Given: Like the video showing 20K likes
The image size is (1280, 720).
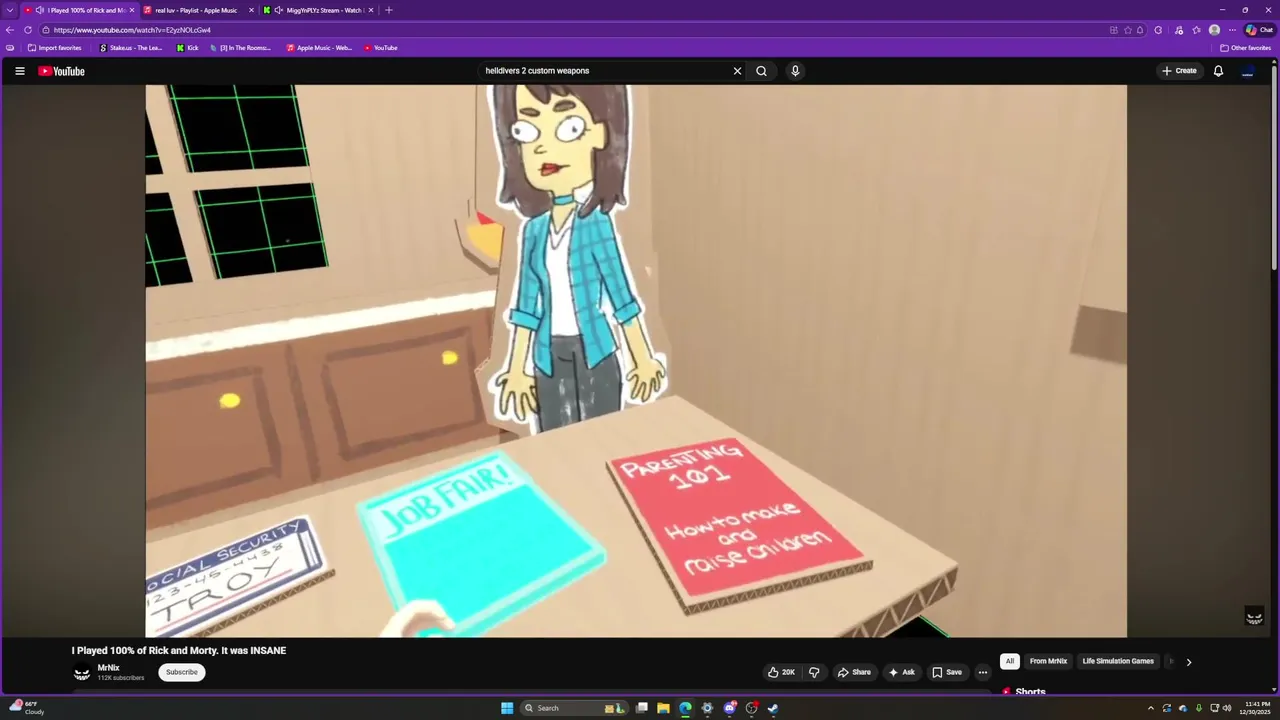Looking at the screenshot, I should pos(781,672).
